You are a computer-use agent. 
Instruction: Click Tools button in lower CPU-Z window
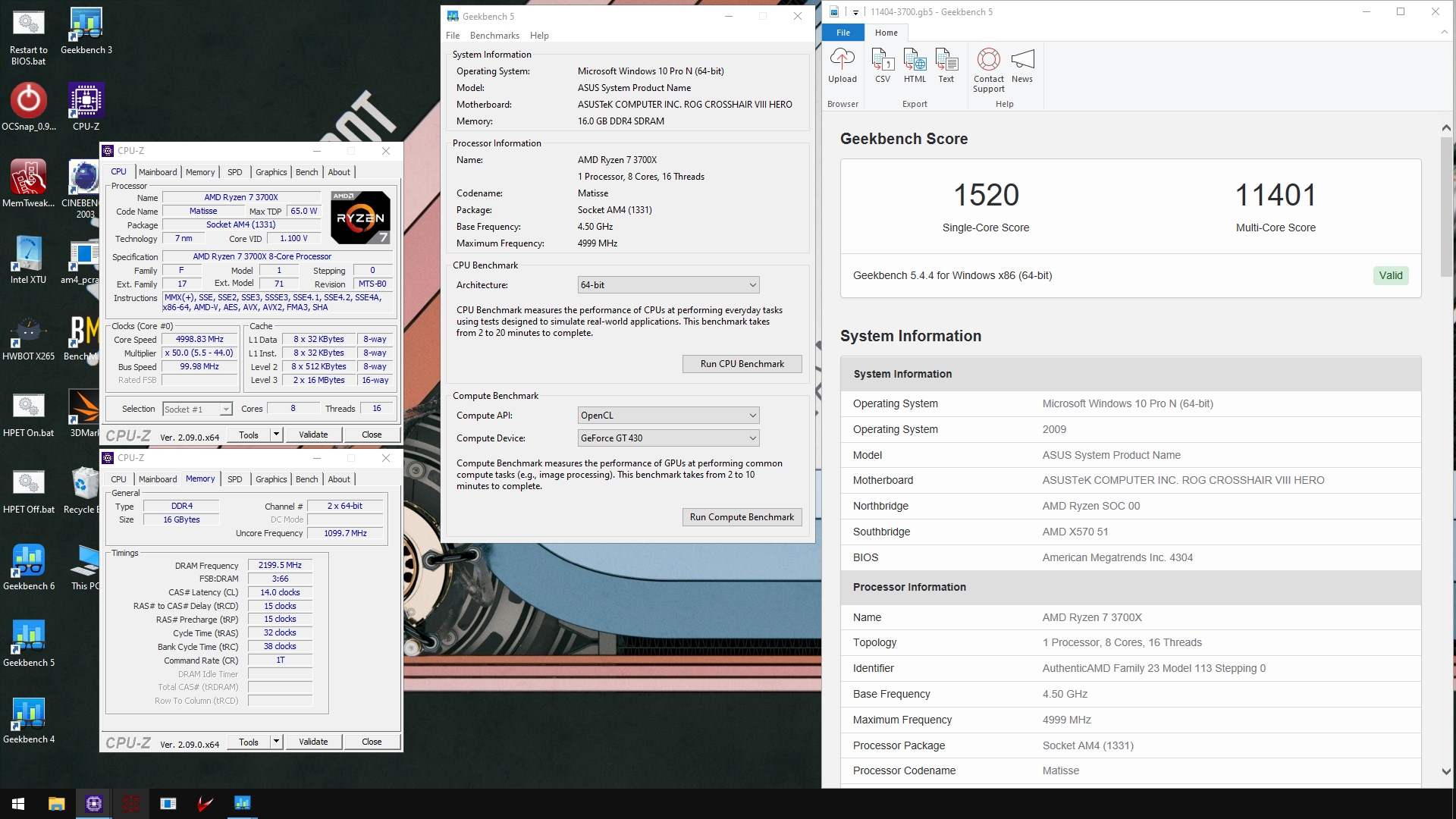[x=249, y=742]
